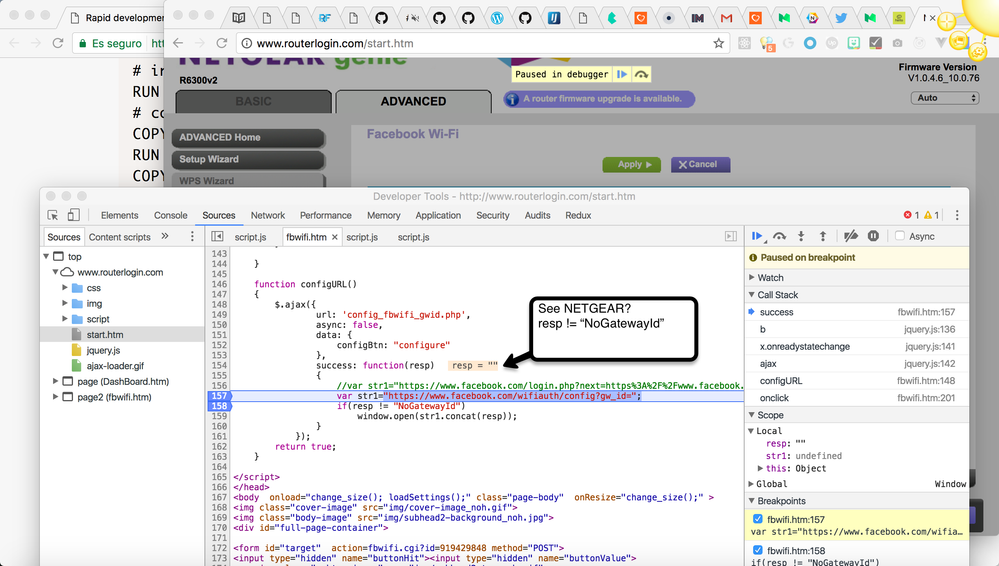Click Step into next function call
999x566 pixels.
point(801,236)
